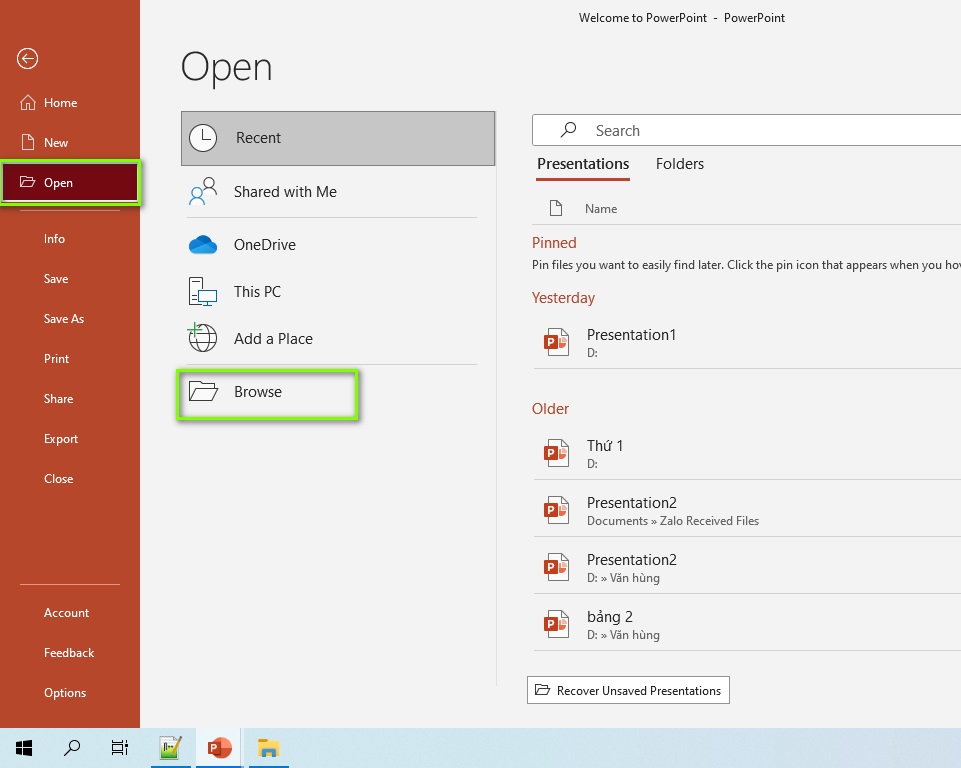Click Recover Unsaved Presentations button
The image size is (961, 768).
pyautogui.click(x=628, y=691)
